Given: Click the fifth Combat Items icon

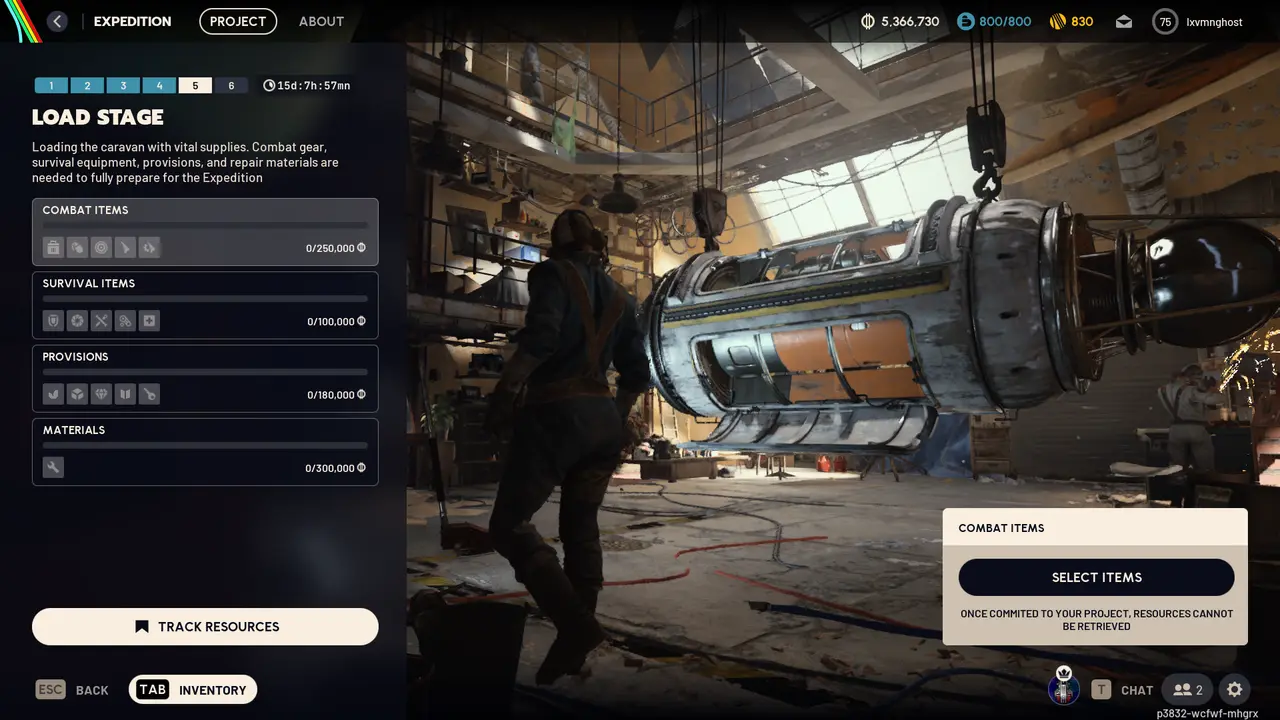Looking at the screenshot, I should (149, 247).
